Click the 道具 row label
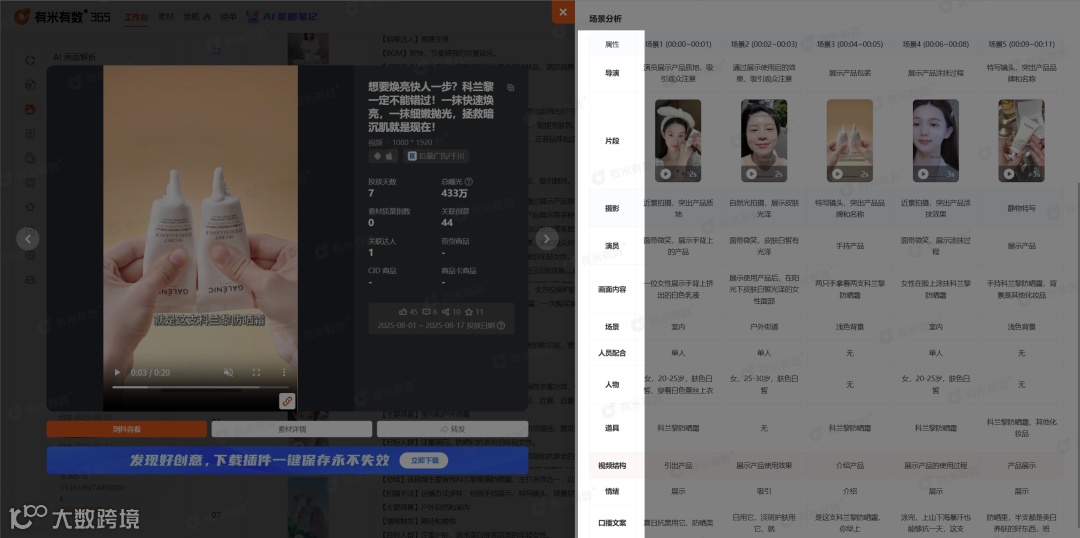1080x538 pixels. (612, 428)
